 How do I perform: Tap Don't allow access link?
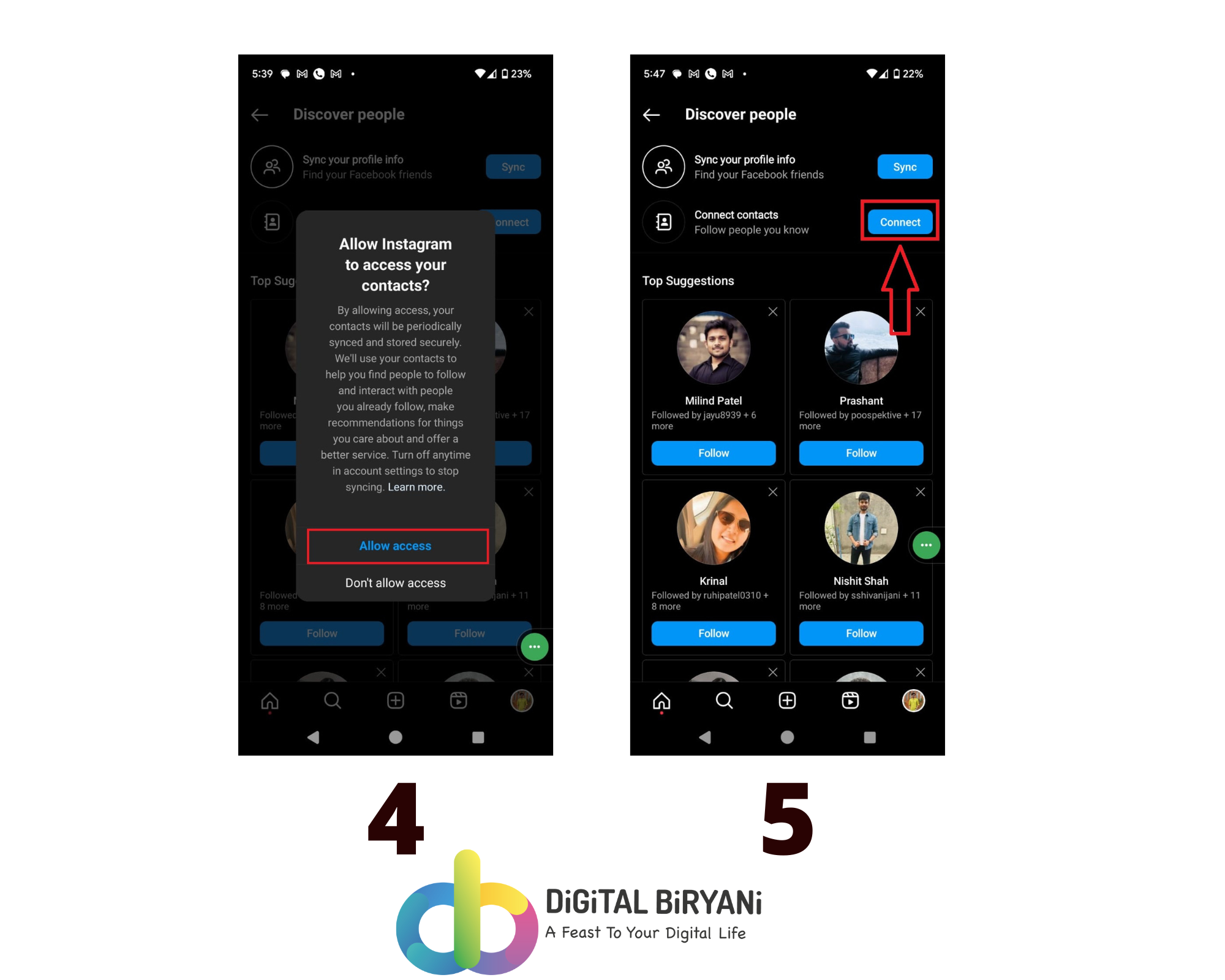pos(395,583)
